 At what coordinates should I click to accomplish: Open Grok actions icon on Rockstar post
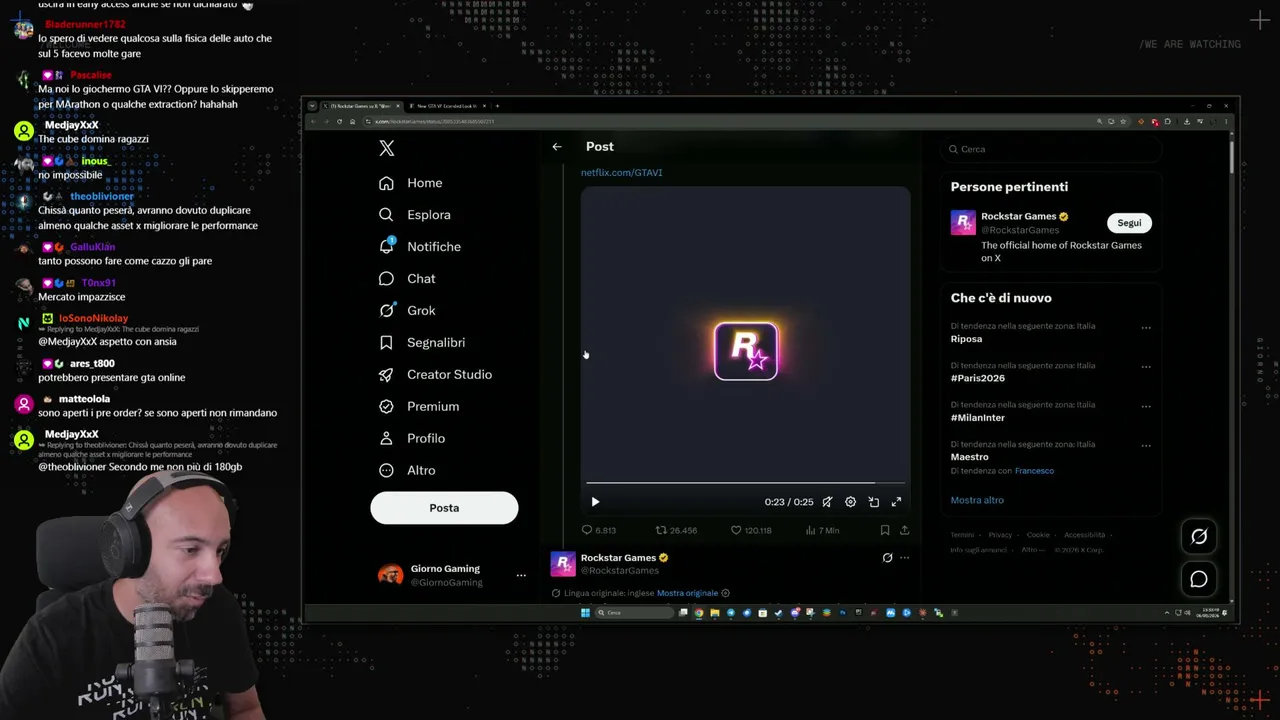pos(887,558)
